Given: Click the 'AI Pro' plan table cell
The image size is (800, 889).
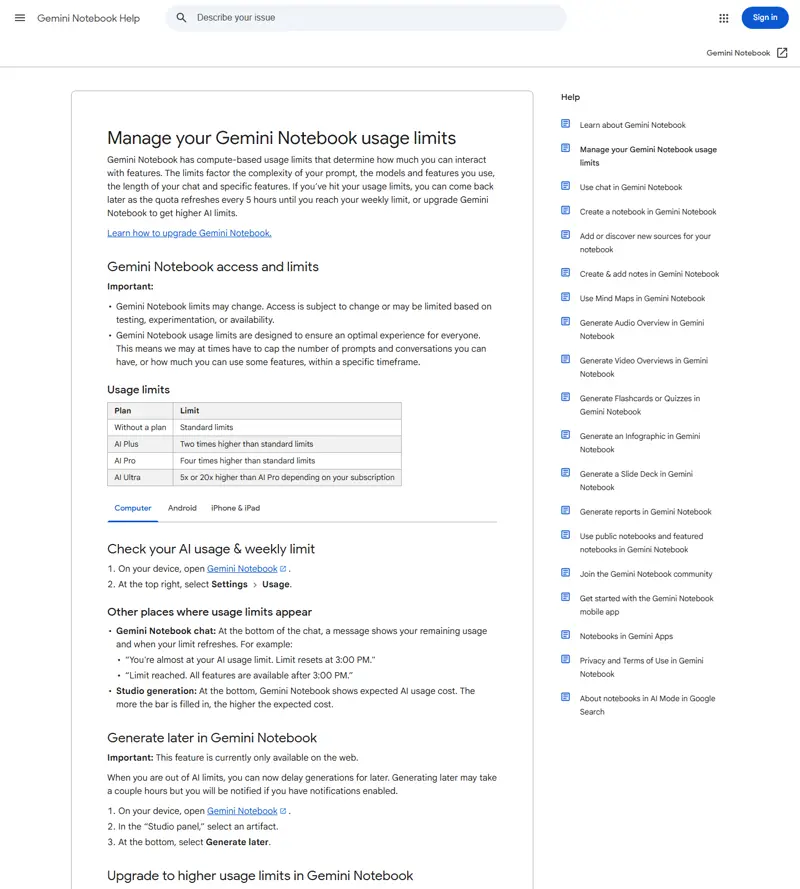Looking at the screenshot, I should click(x=140, y=461).
